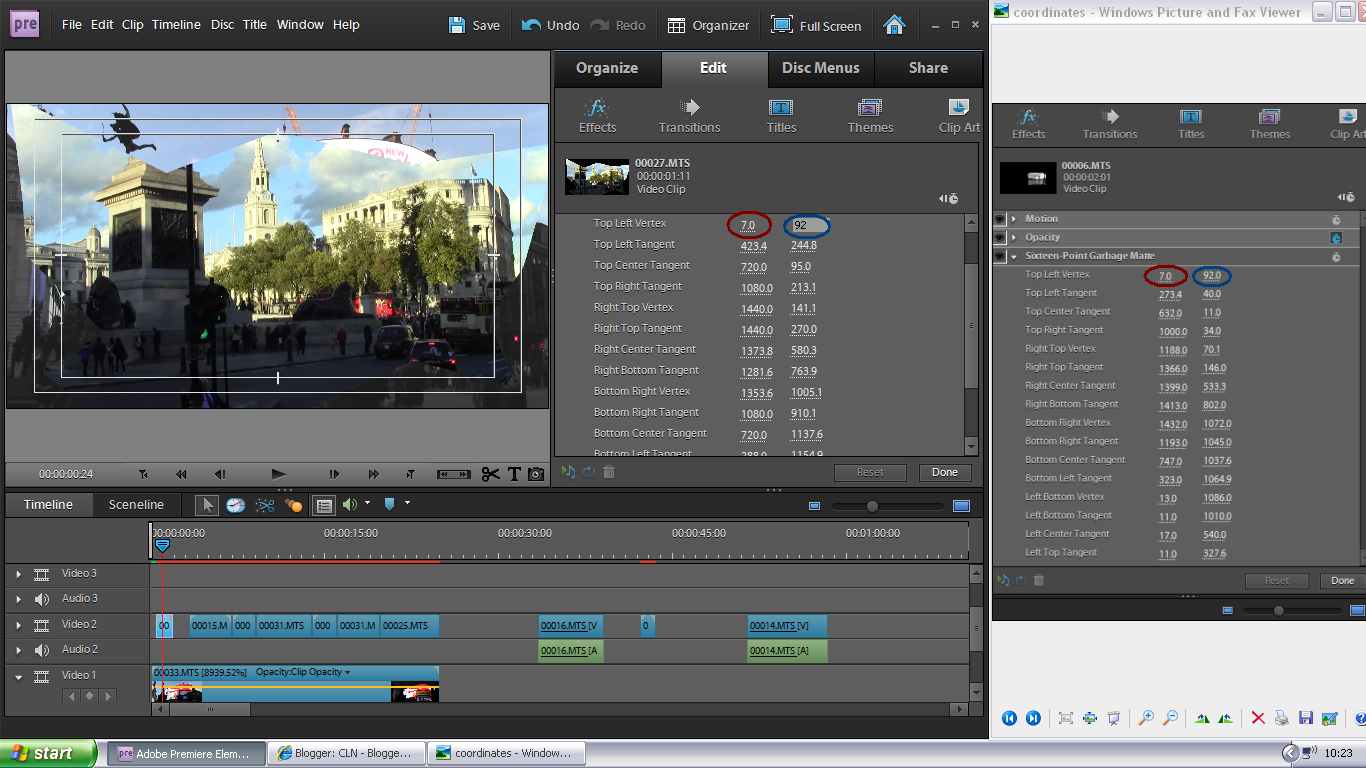Open the Organizer from the top toolbar
This screenshot has width=1366, height=768.
(708, 25)
